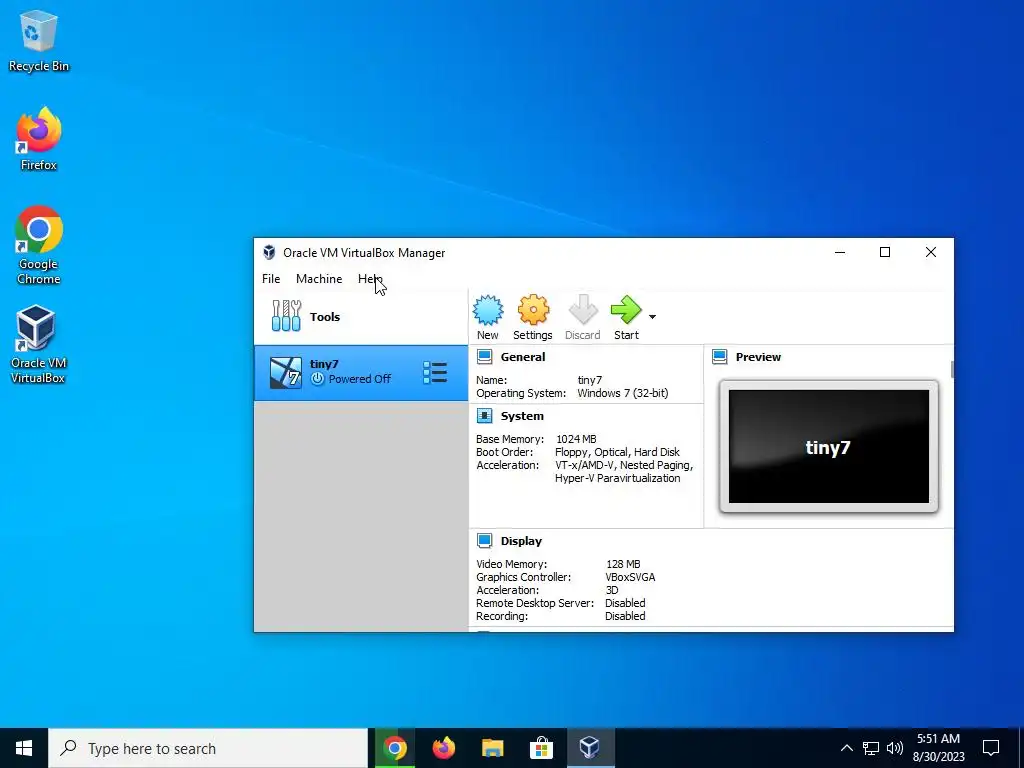Click 'Floppy, Optical, Hard Disk' boot order
Screen dimensions: 1024x768
click(x=617, y=452)
